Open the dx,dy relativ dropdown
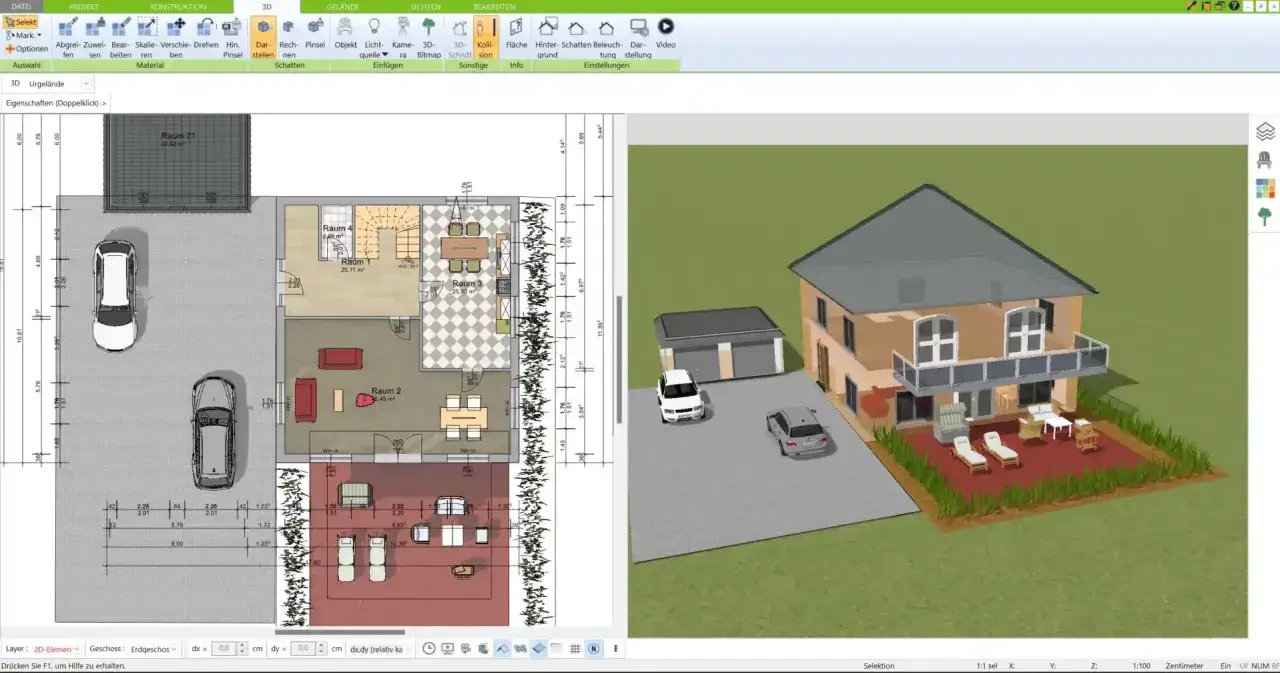Screen dimensions: 1280x673 point(379,649)
